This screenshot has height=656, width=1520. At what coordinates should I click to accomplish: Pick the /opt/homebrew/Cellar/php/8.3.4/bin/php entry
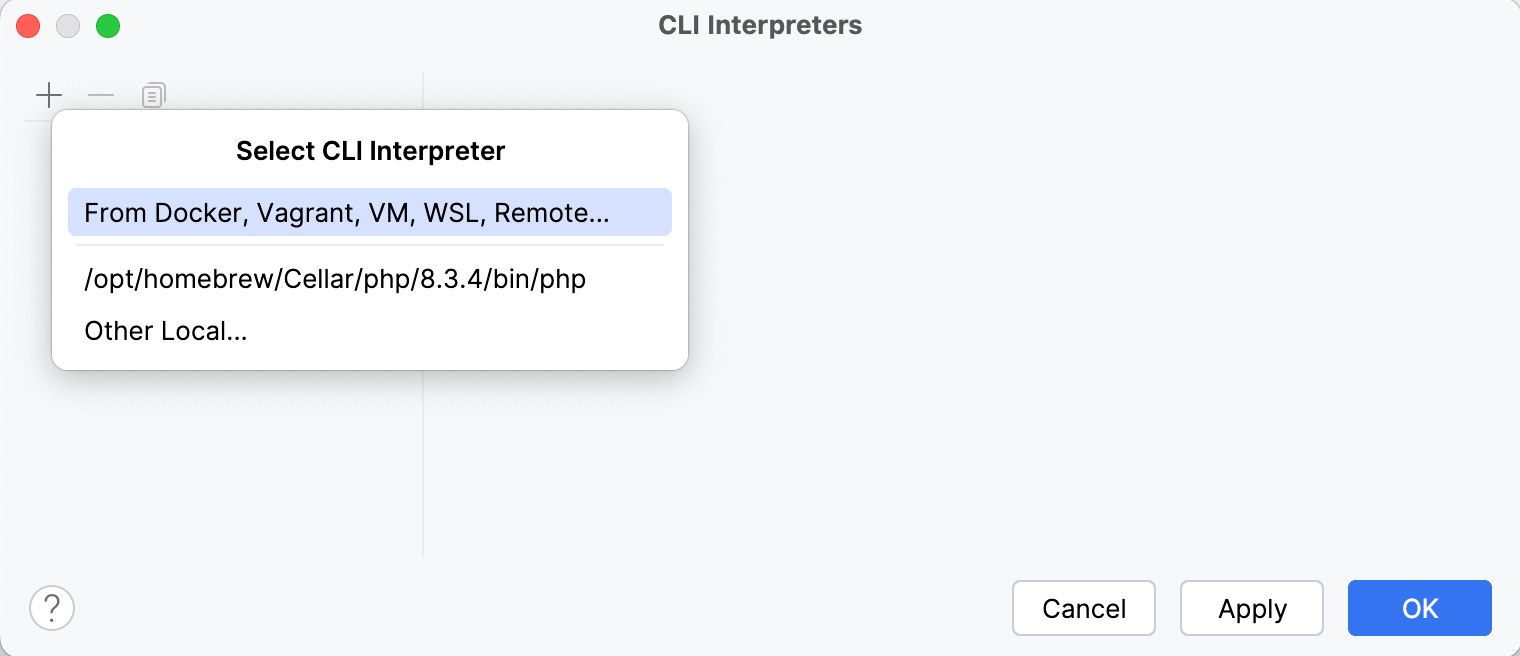[x=335, y=279]
